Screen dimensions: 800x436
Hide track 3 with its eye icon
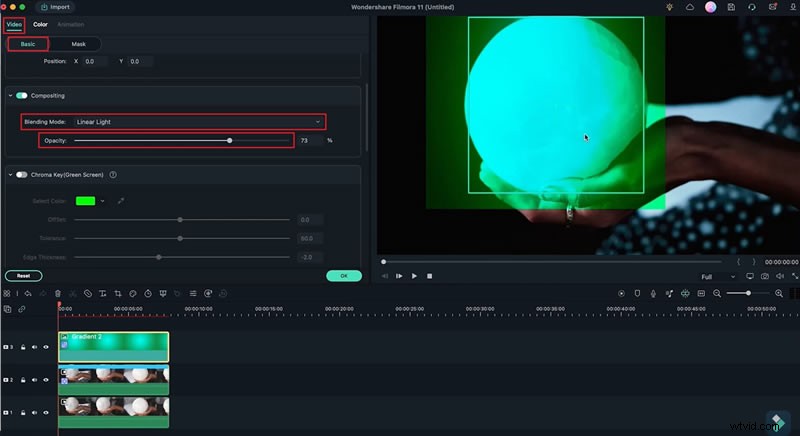pyautogui.click(x=46, y=347)
